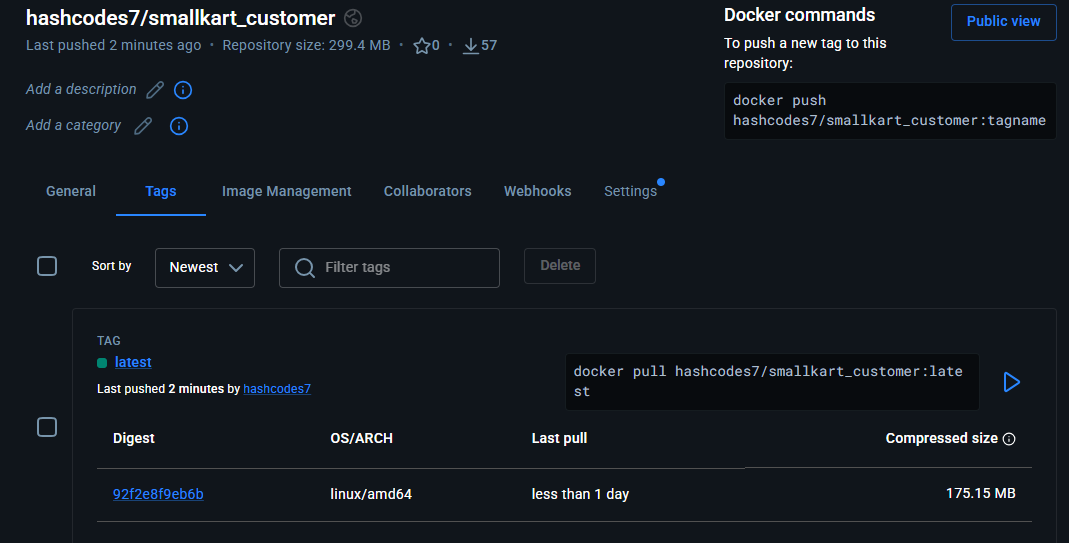
Task: Open the latest tag link
Action: click(133, 362)
